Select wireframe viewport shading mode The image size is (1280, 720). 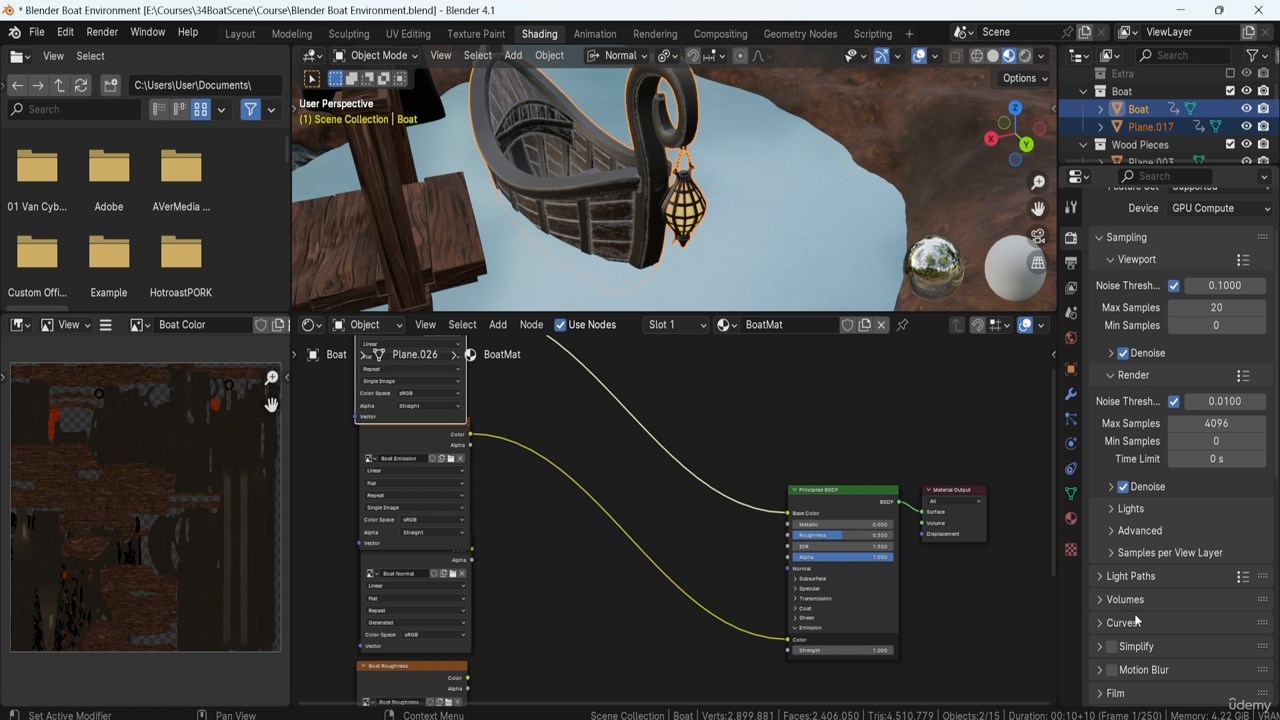coord(977,56)
